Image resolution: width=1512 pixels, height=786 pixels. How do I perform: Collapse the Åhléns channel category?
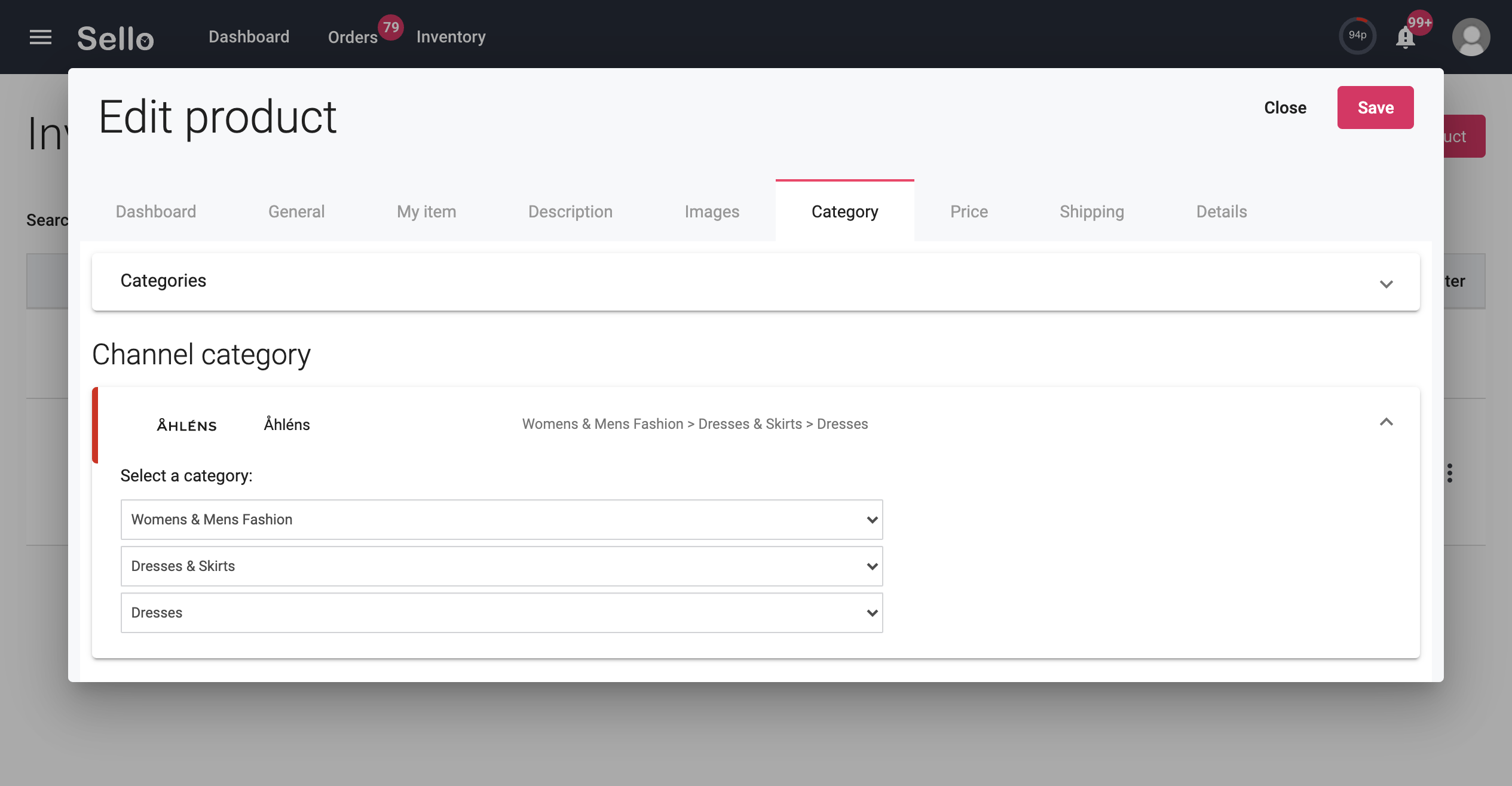[x=1386, y=422]
